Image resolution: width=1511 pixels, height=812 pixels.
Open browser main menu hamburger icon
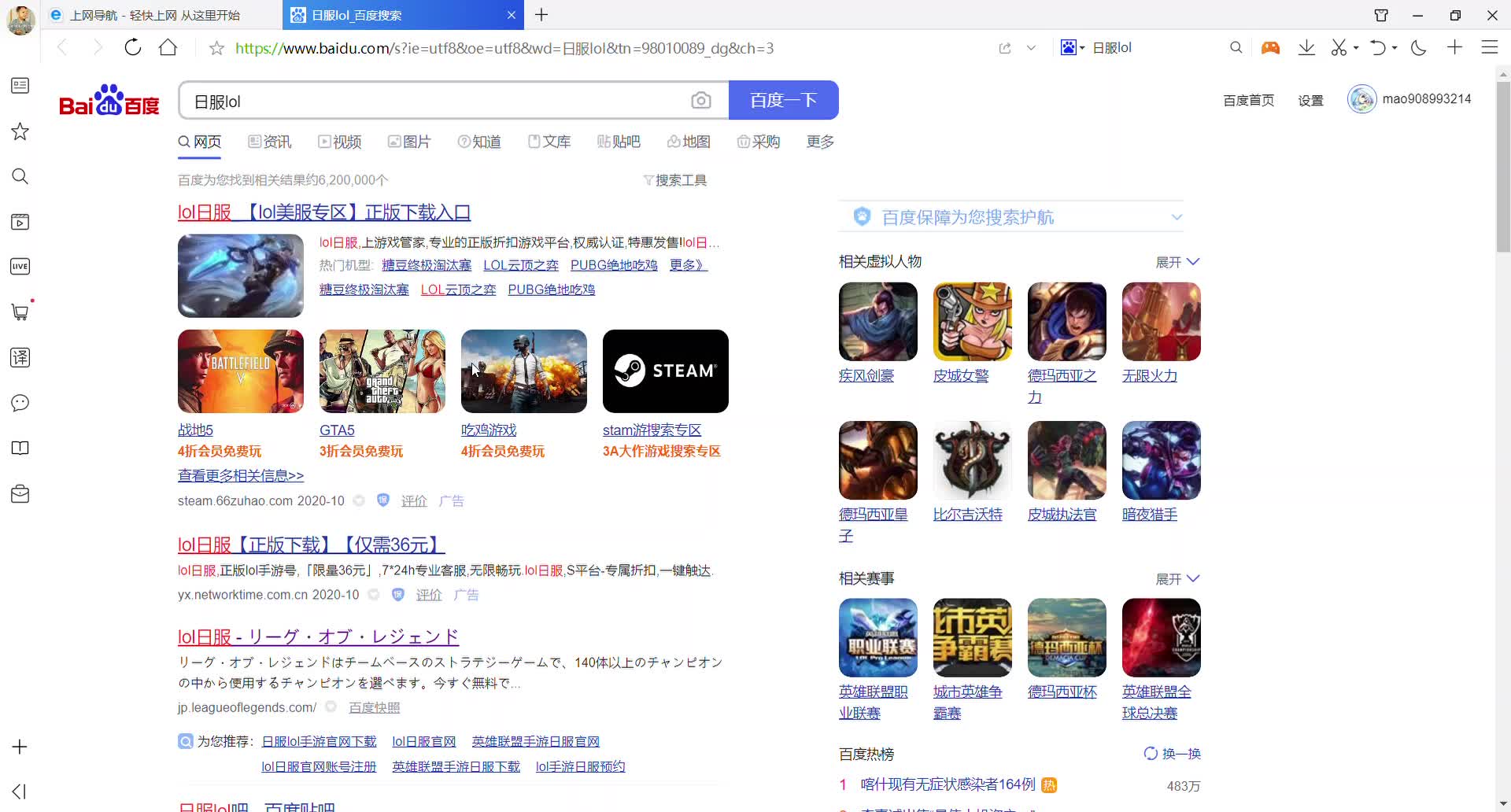[x=1489, y=47]
